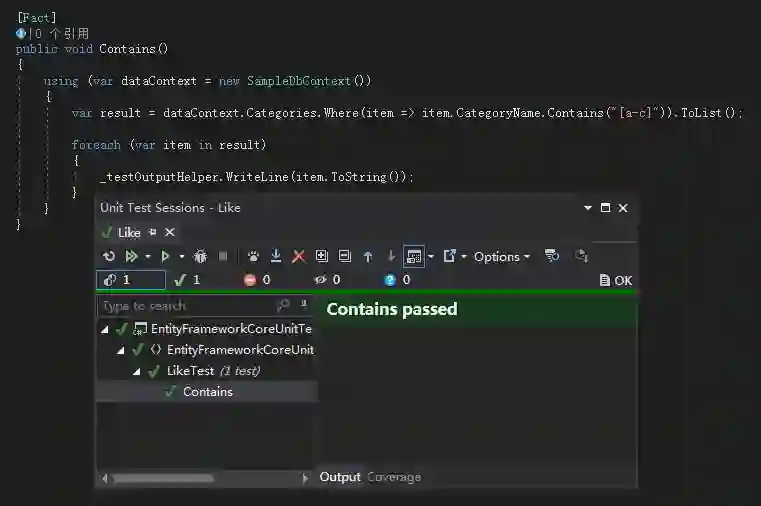Focus the Type to search field

click(186, 306)
